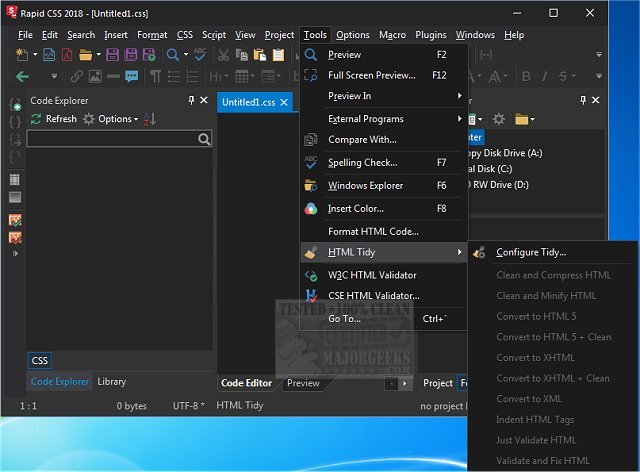Image resolution: width=640 pixels, height=472 pixels.
Task: Switch to the Library tab
Action: [111, 381]
